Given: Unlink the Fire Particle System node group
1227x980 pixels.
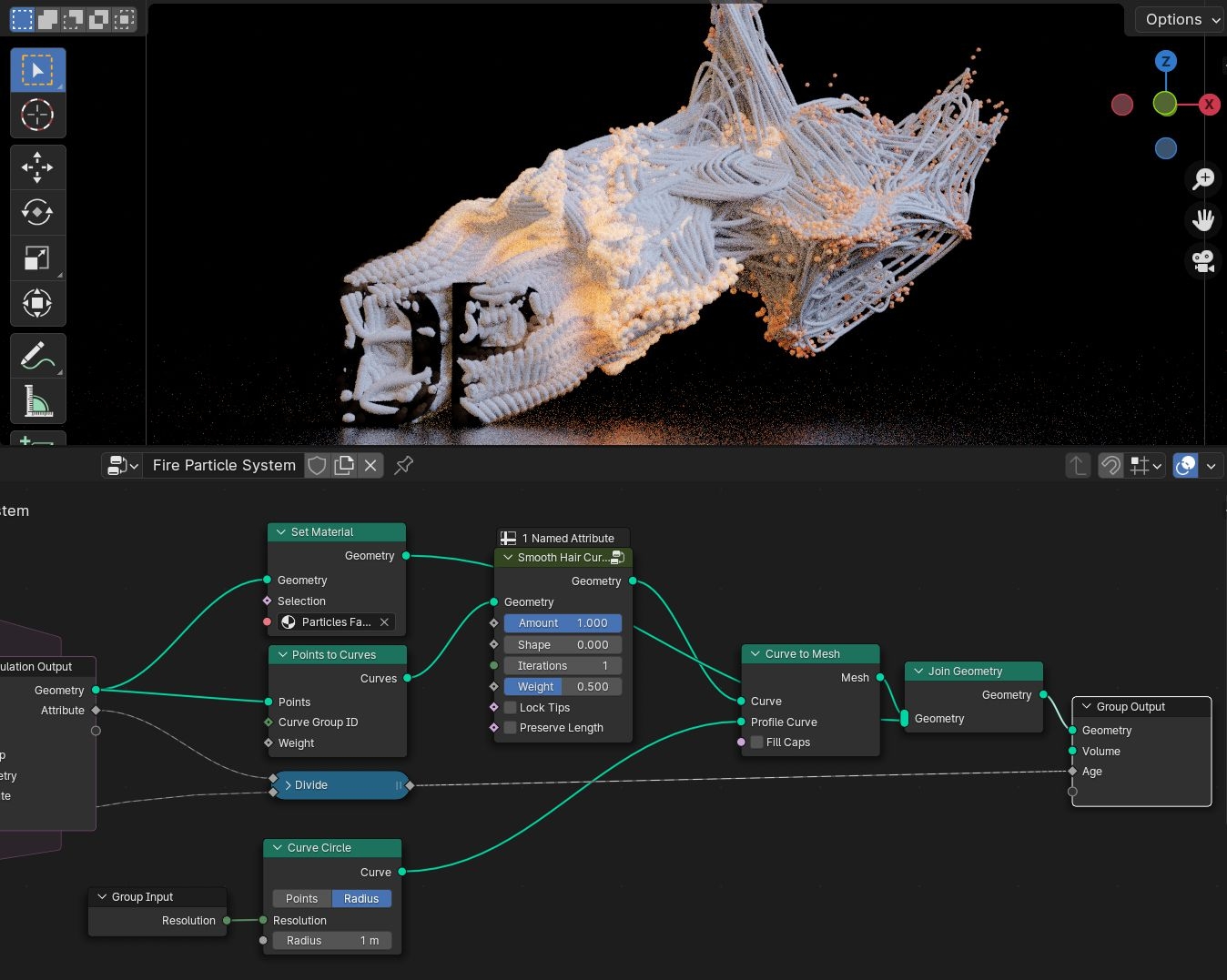Looking at the screenshot, I should pos(370,465).
